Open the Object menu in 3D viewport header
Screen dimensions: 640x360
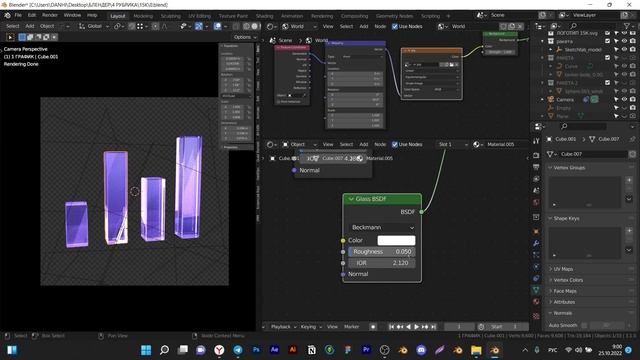[47, 26]
